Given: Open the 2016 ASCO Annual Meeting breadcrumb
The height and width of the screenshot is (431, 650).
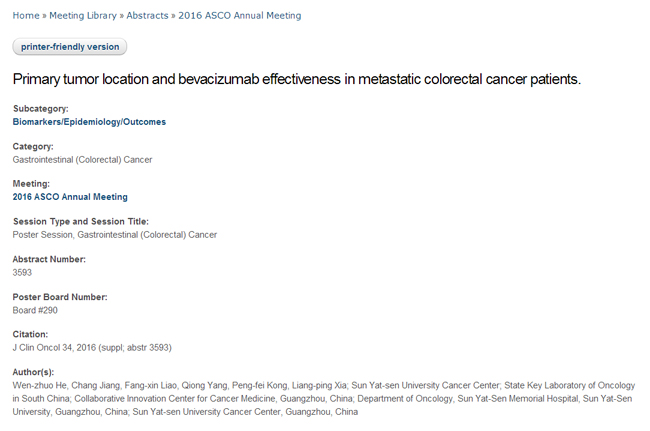Looking at the screenshot, I should (x=239, y=16).
